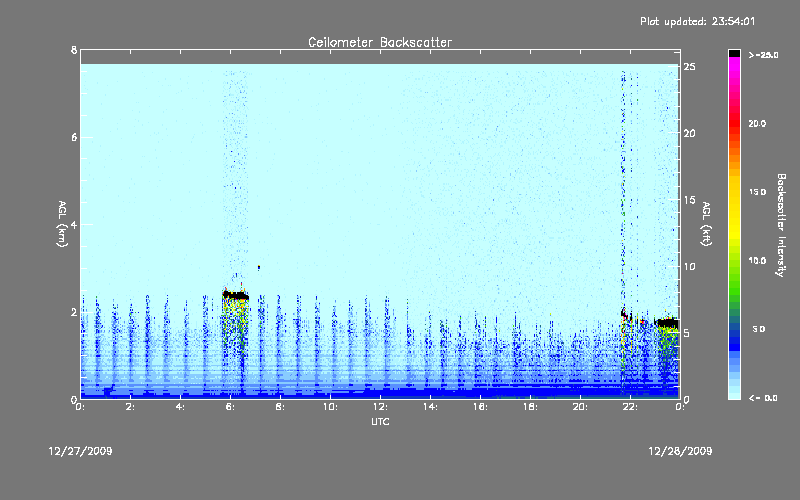Click the black cloud layer near 6 UTC
Image resolution: width=800 pixels, height=500 pixels.
235,295
